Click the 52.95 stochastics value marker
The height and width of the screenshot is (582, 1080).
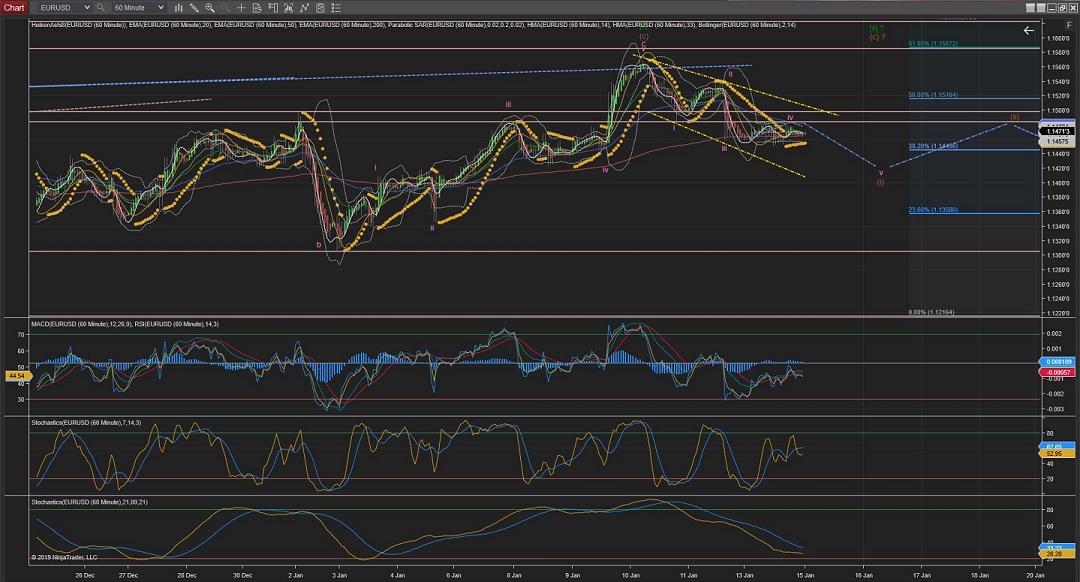tap(1055, 454)
